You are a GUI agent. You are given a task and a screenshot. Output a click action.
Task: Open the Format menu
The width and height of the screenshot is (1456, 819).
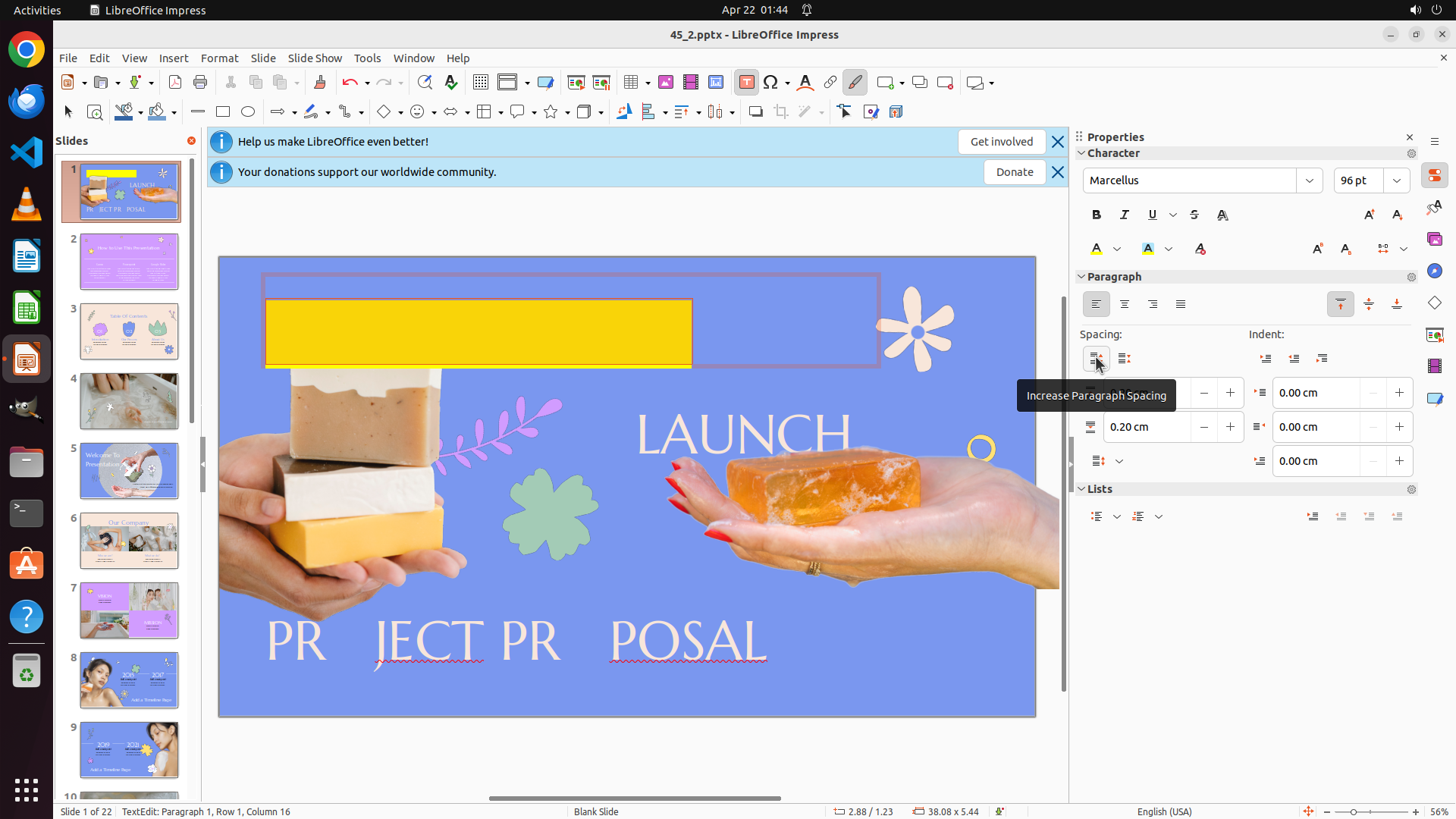(x=219, y=58)
